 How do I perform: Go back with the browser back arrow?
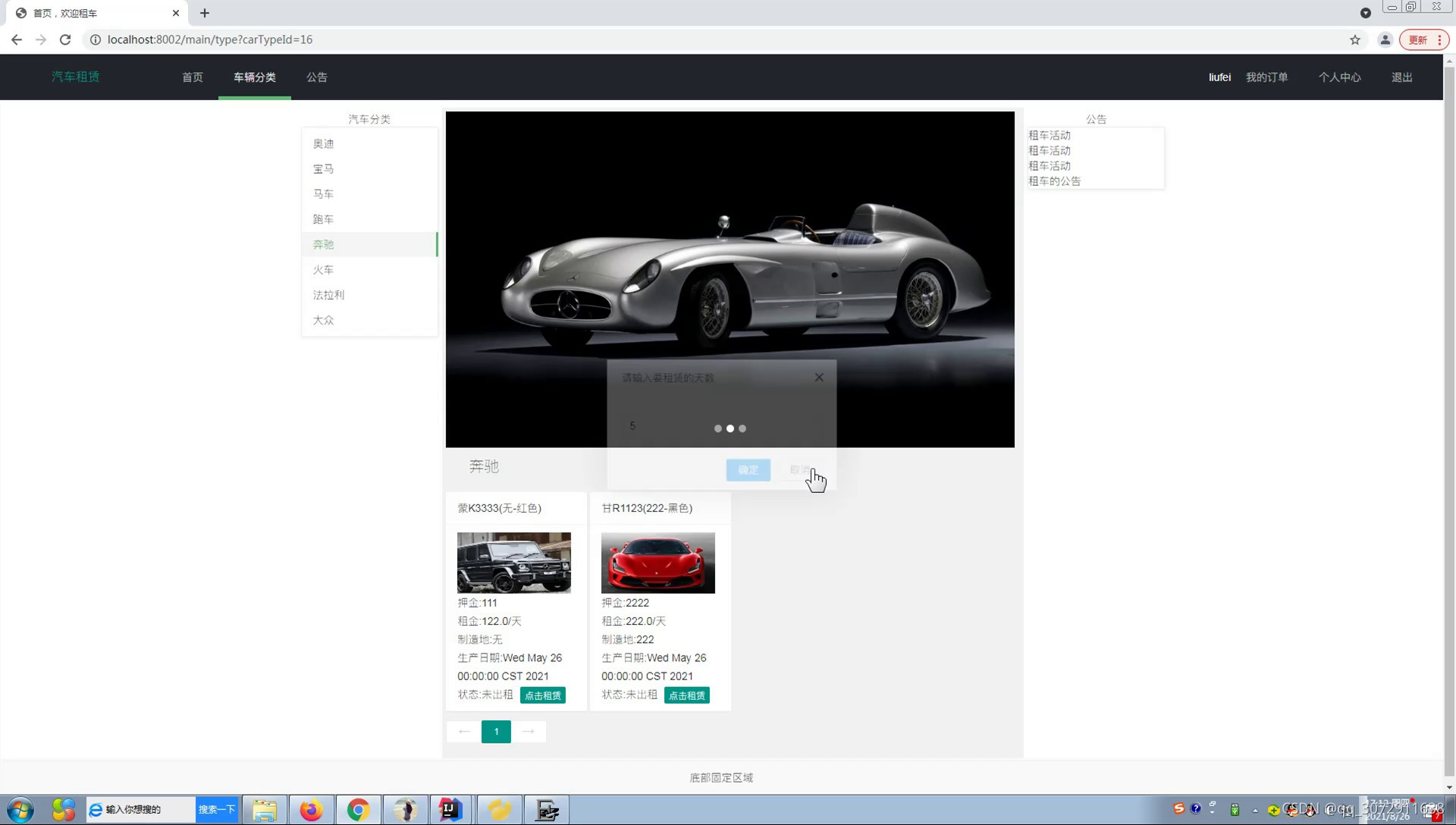coord(17,39)
